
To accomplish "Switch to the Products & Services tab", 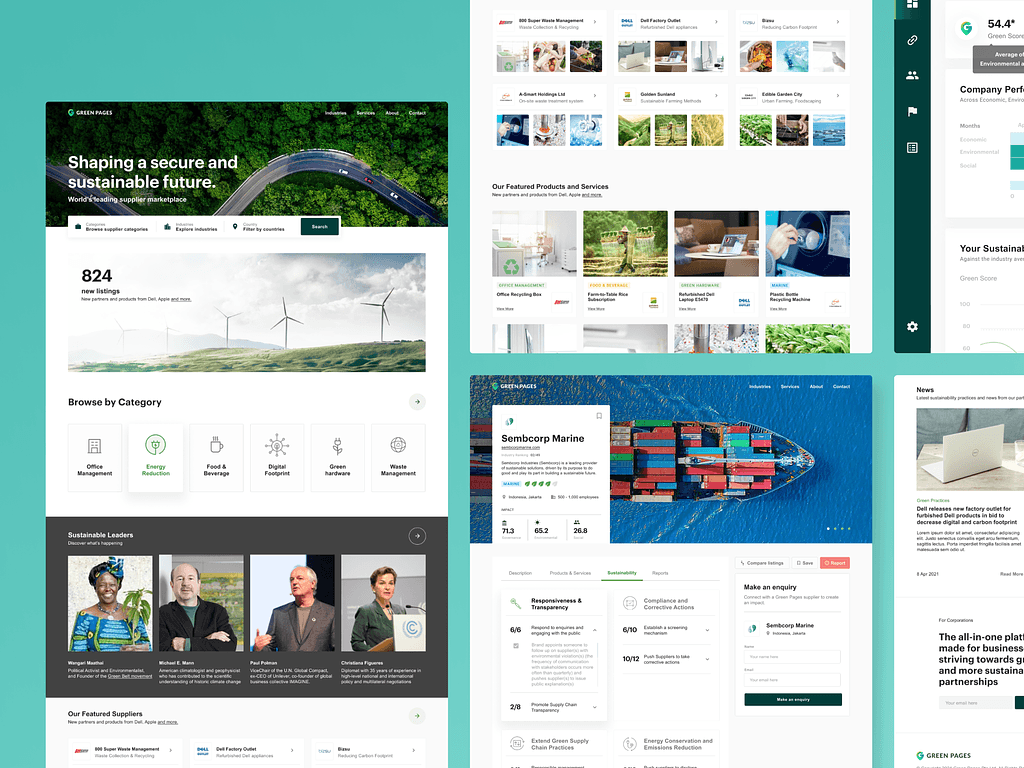I will 570,573.
